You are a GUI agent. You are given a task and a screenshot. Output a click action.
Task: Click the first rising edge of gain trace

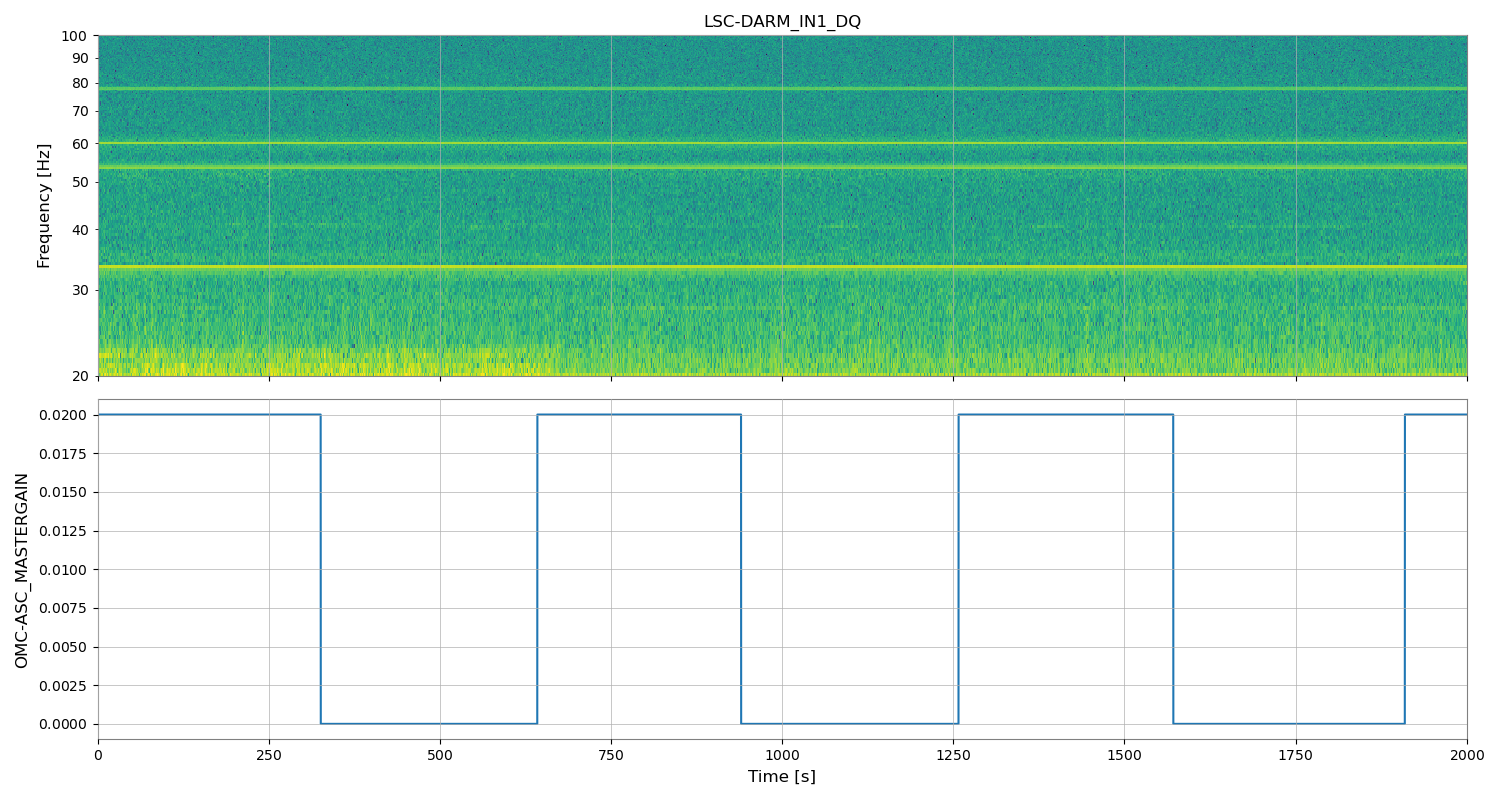537,569
